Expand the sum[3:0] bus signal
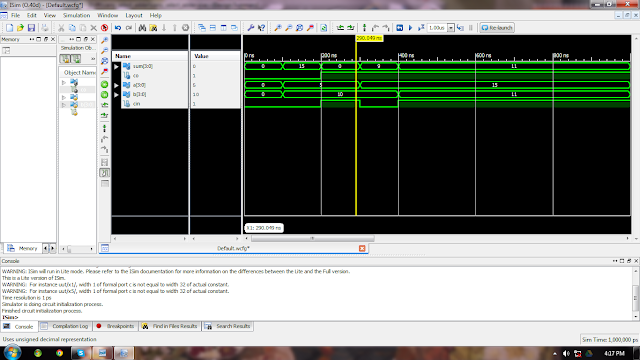 [116, 66]
